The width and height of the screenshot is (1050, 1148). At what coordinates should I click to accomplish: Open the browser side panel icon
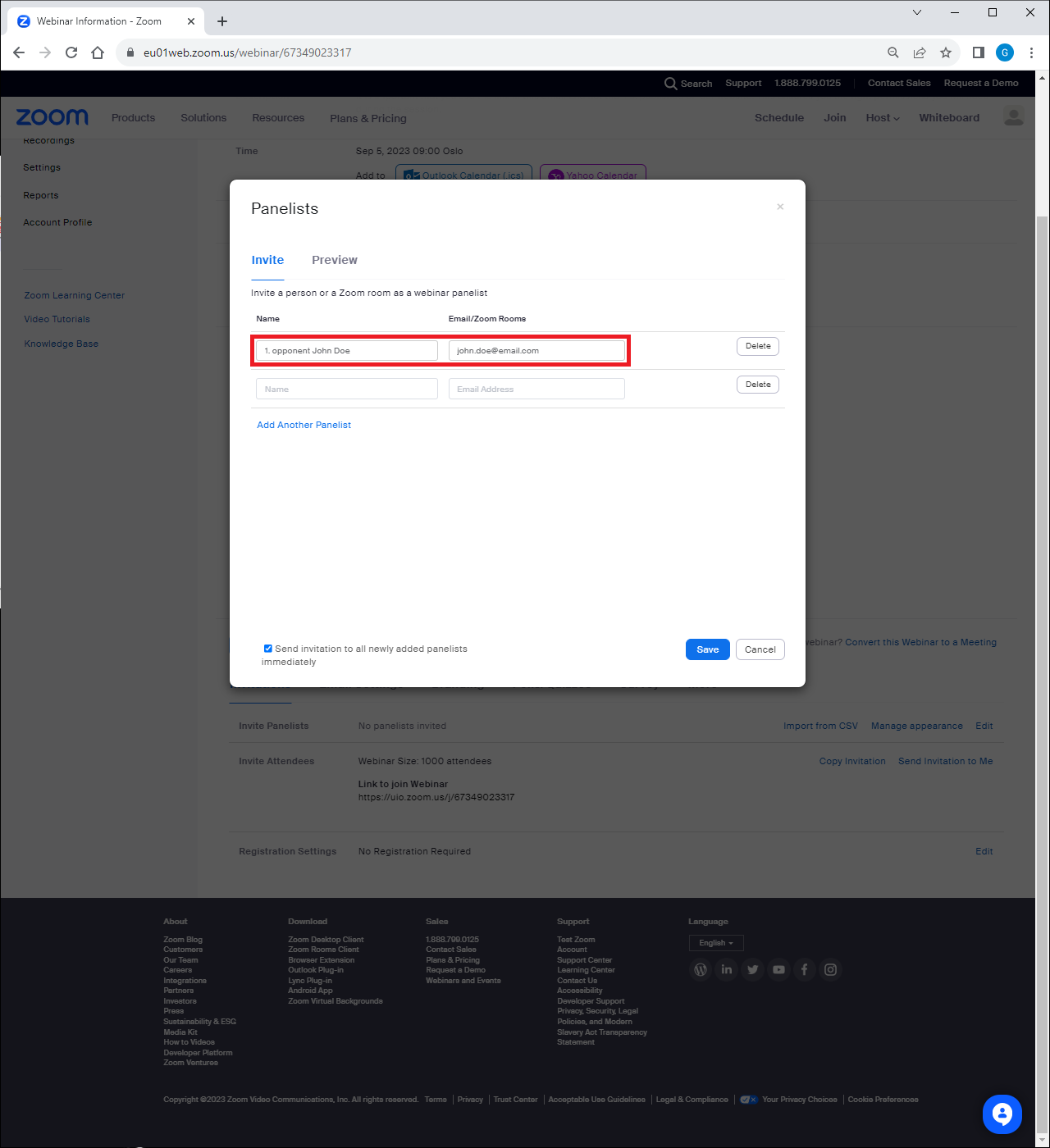point(978,52)
